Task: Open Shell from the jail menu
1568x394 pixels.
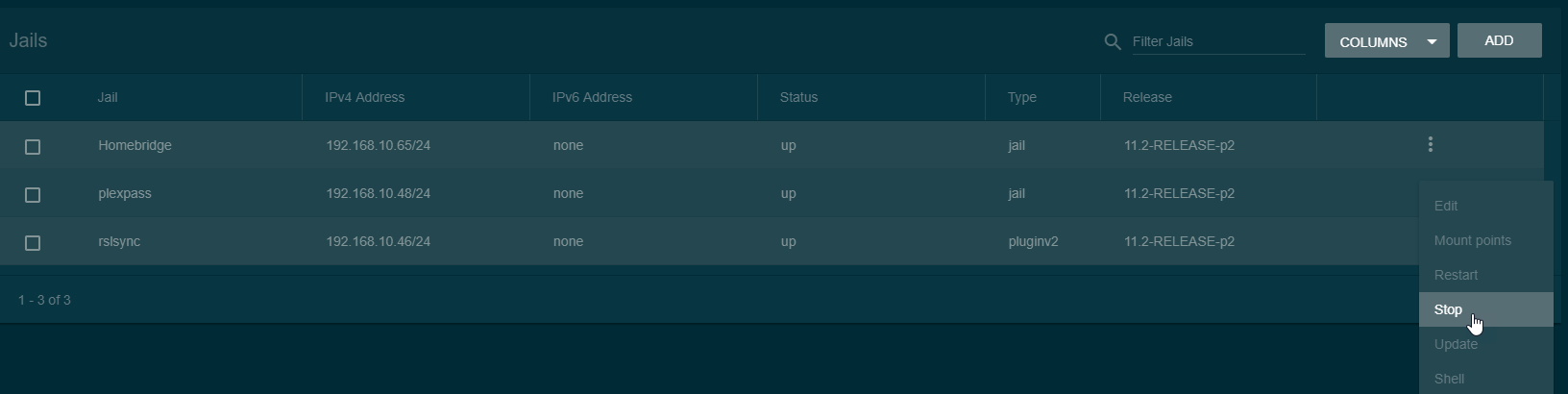Action: click(1449, 379)
